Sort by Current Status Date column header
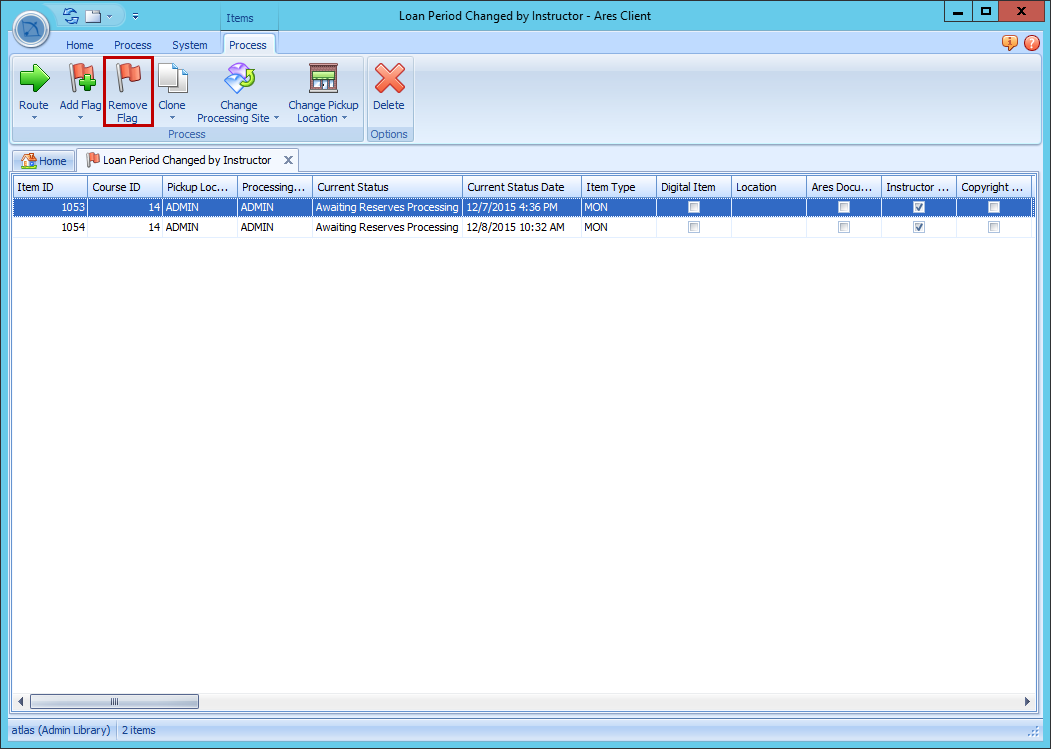 (x=520, y=187)
